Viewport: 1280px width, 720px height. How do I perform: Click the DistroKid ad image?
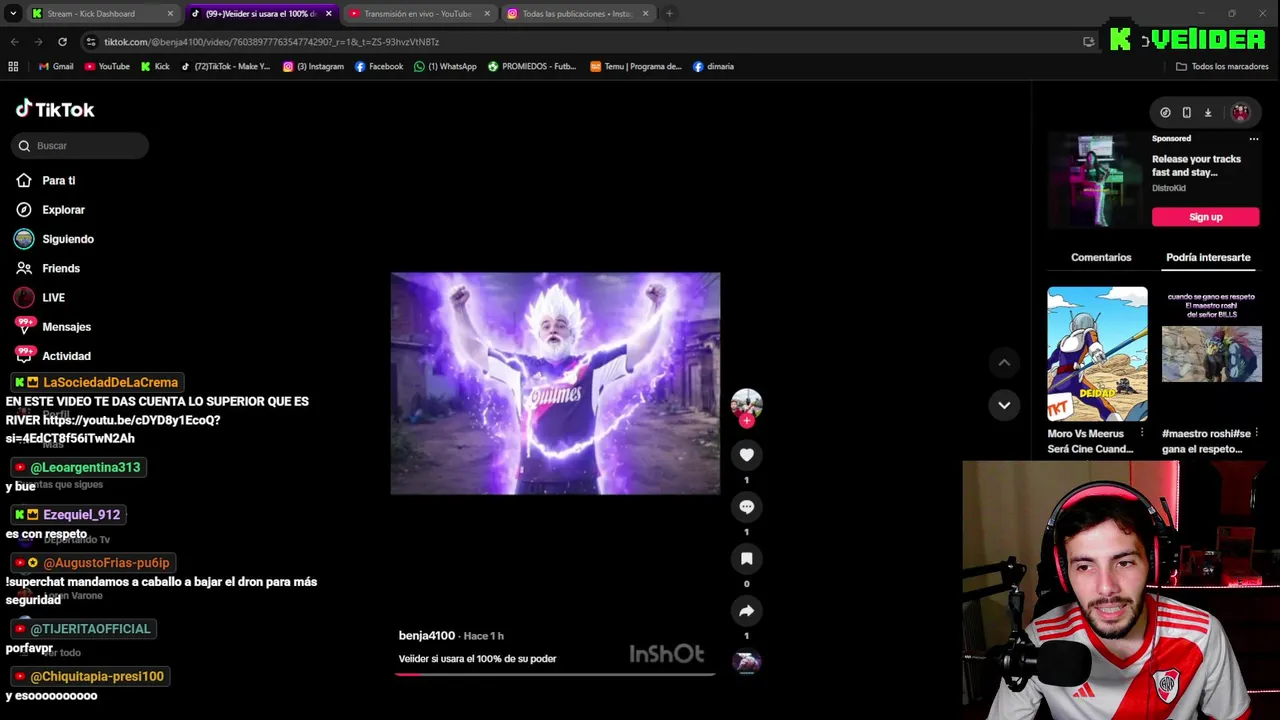[1096, 181]
